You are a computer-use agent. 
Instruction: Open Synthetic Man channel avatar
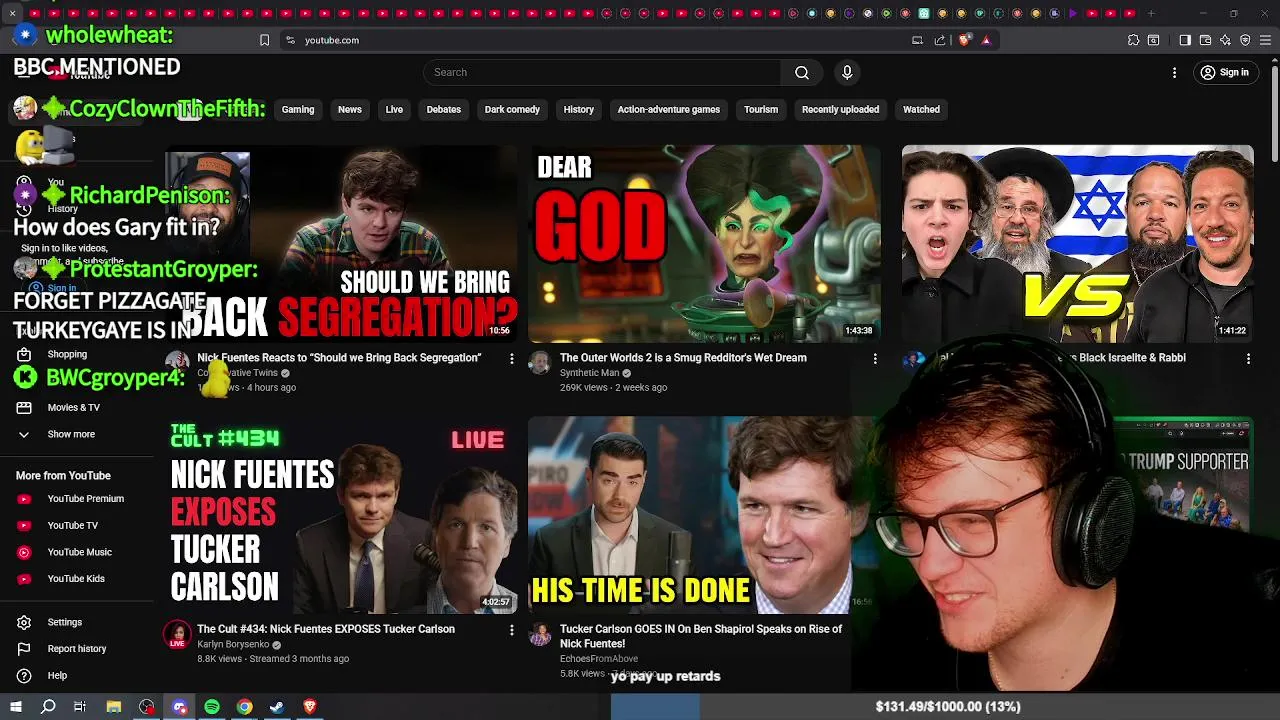pyautogui.click(x=540, y=362)
